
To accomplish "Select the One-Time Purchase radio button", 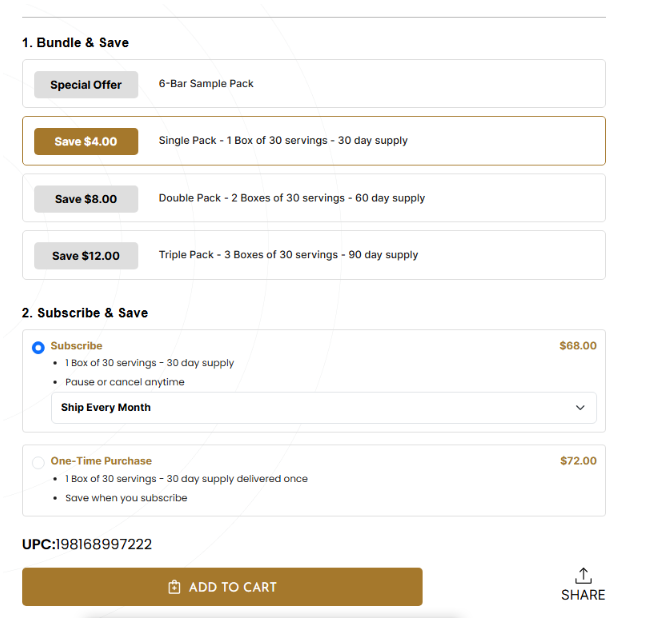I will [x=38, y=462].
